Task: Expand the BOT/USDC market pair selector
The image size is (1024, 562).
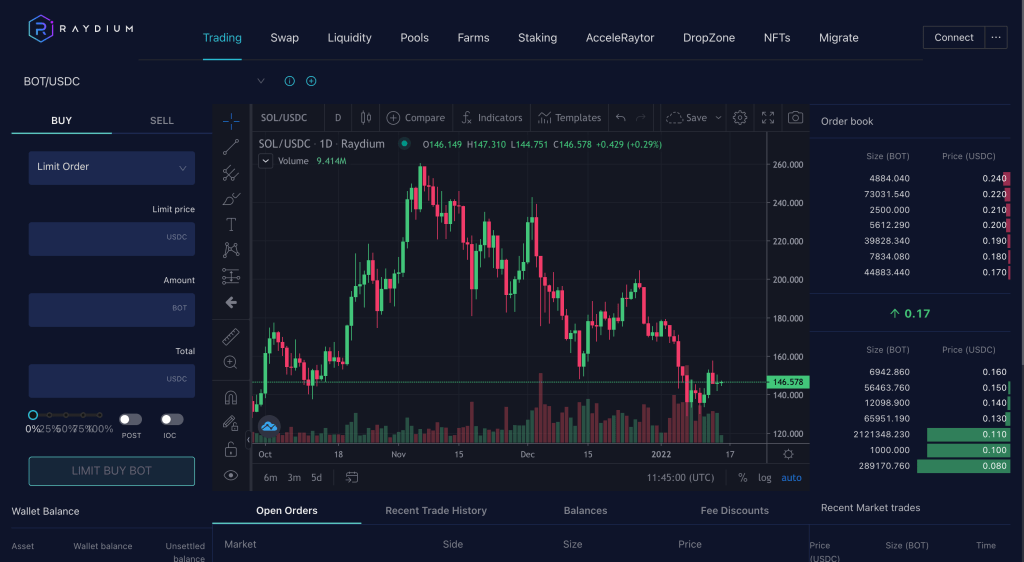Action: pos(260,81)
